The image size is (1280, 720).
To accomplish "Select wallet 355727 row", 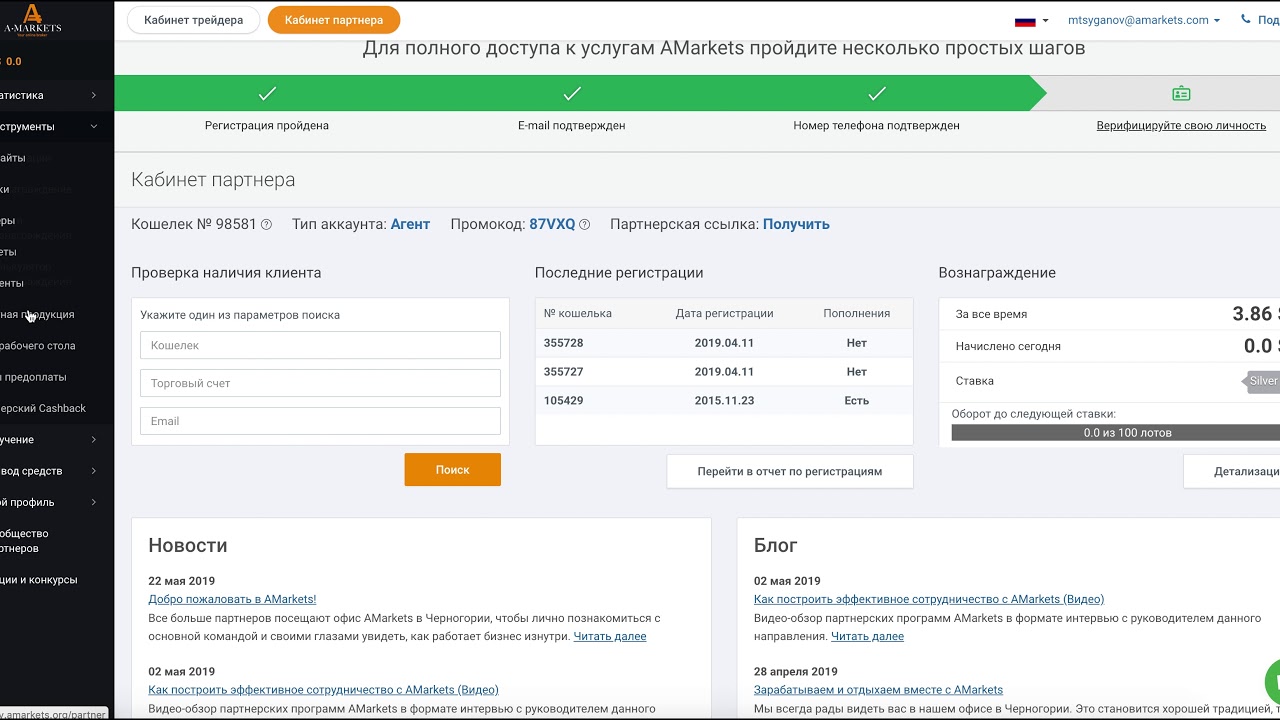I will tap(724, 372).
